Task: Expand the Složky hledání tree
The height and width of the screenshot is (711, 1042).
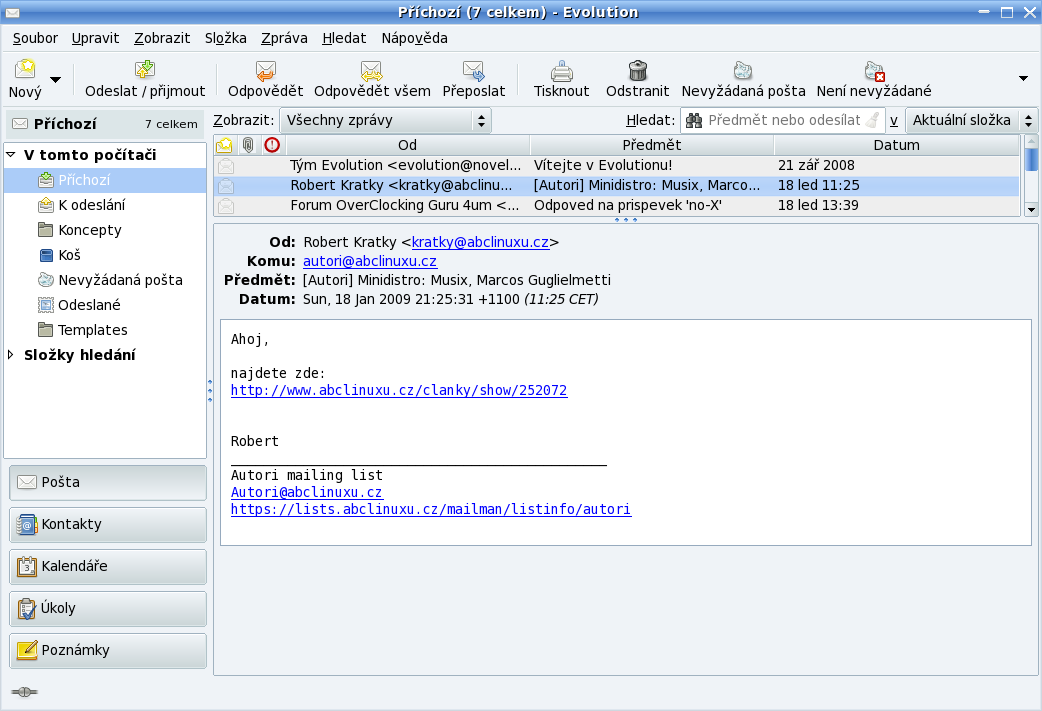Action: (11, 355)
